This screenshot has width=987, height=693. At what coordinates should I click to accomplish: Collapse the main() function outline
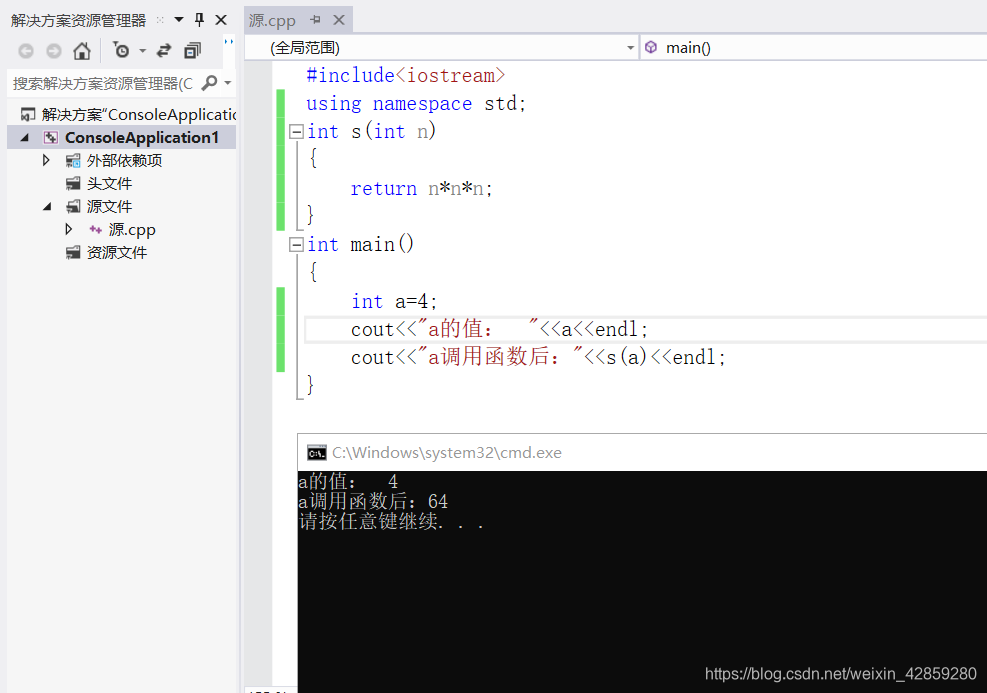[296, 245]
